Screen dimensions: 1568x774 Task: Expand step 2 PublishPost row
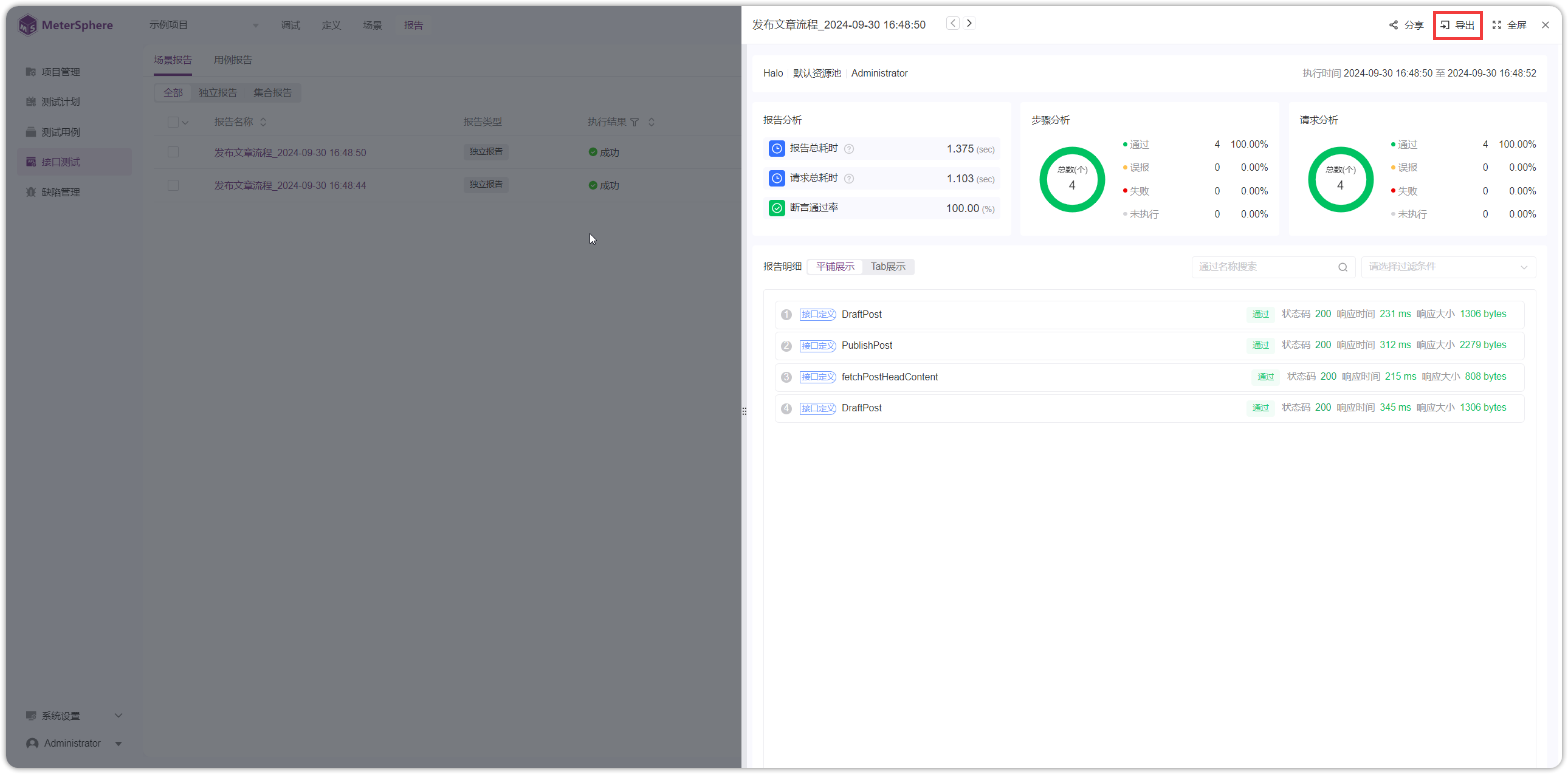click(x=1149, y=346)
